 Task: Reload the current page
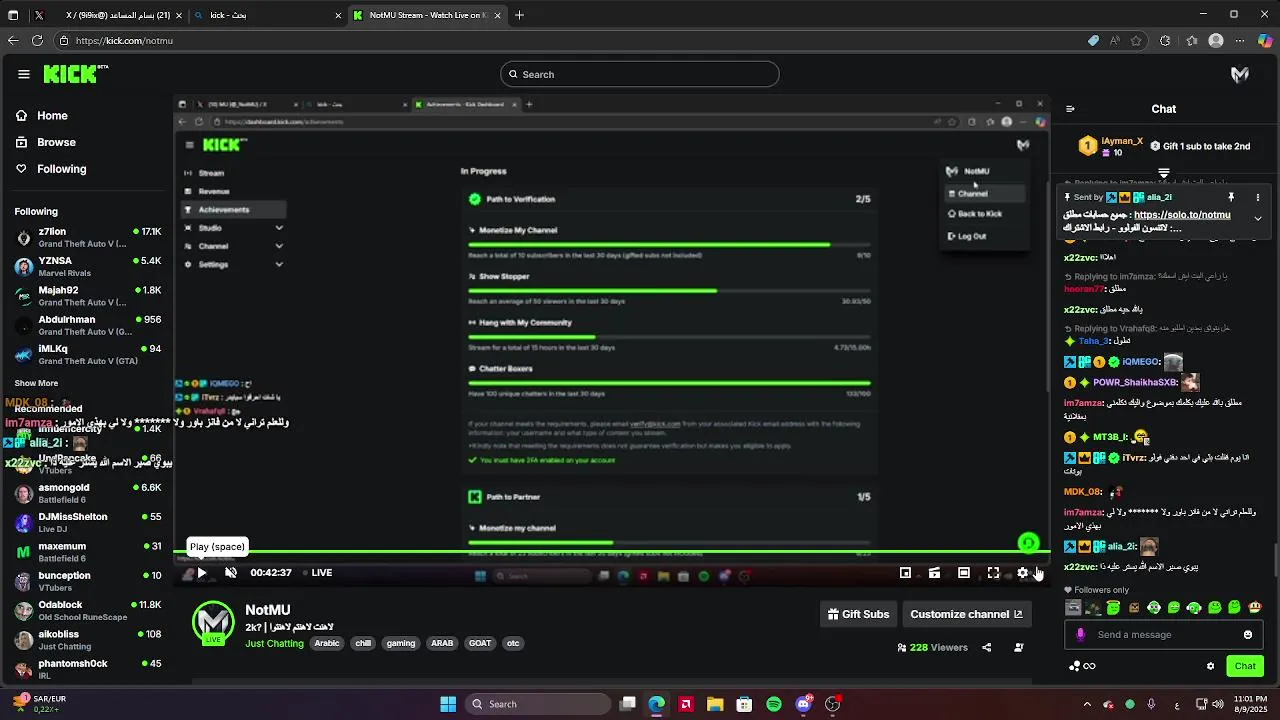37,41
